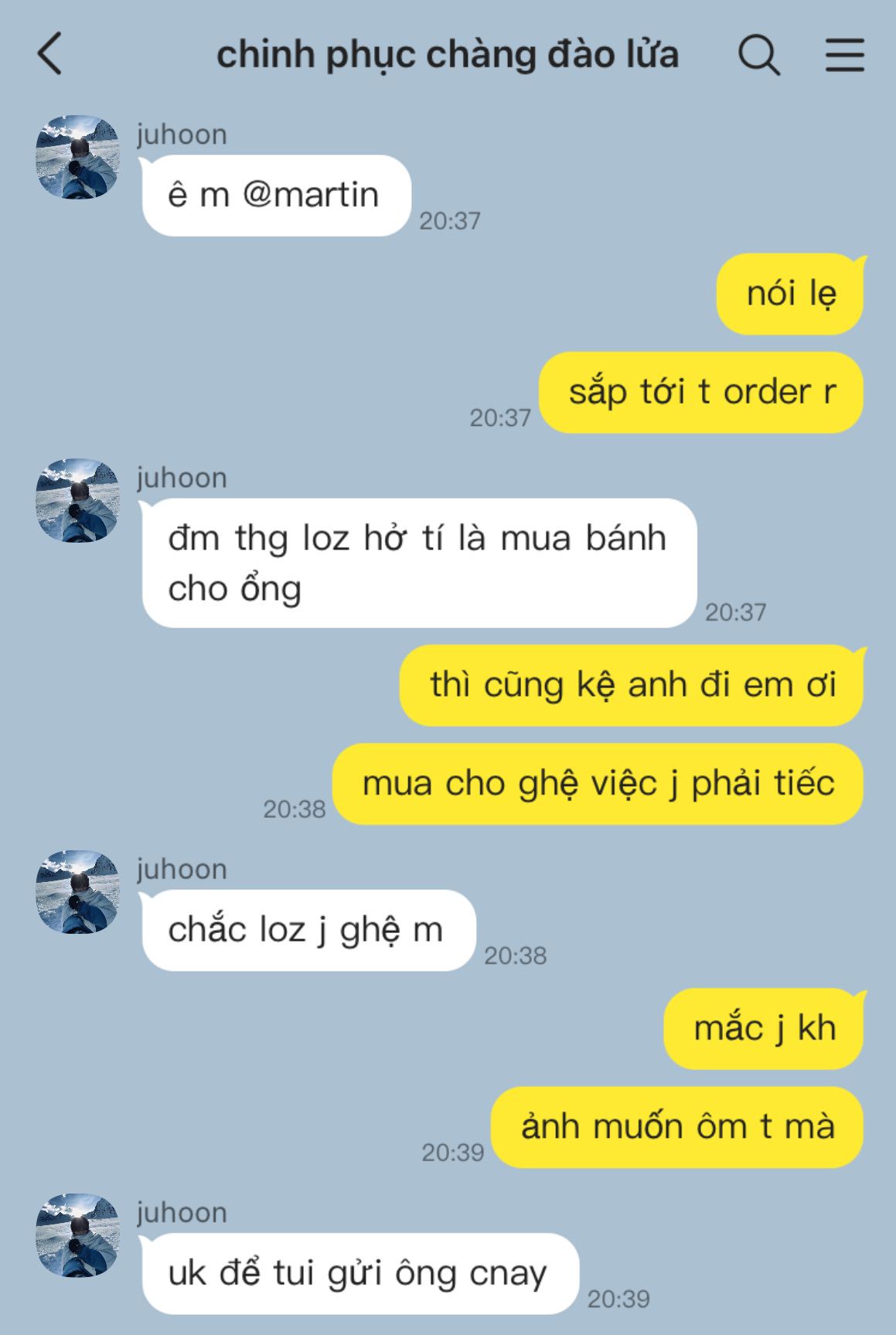Tap the 'thì cũng kệ anh đi' bubble
Image resolution: width=896 pixels, height=1335 pixels.
pyautogui.click(x=632, y=685)
